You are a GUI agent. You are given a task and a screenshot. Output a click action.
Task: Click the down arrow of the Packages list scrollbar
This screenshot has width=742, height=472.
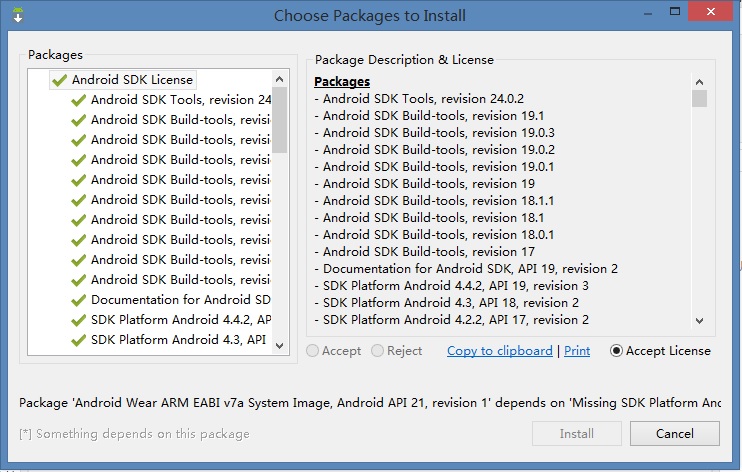point(279,346)
